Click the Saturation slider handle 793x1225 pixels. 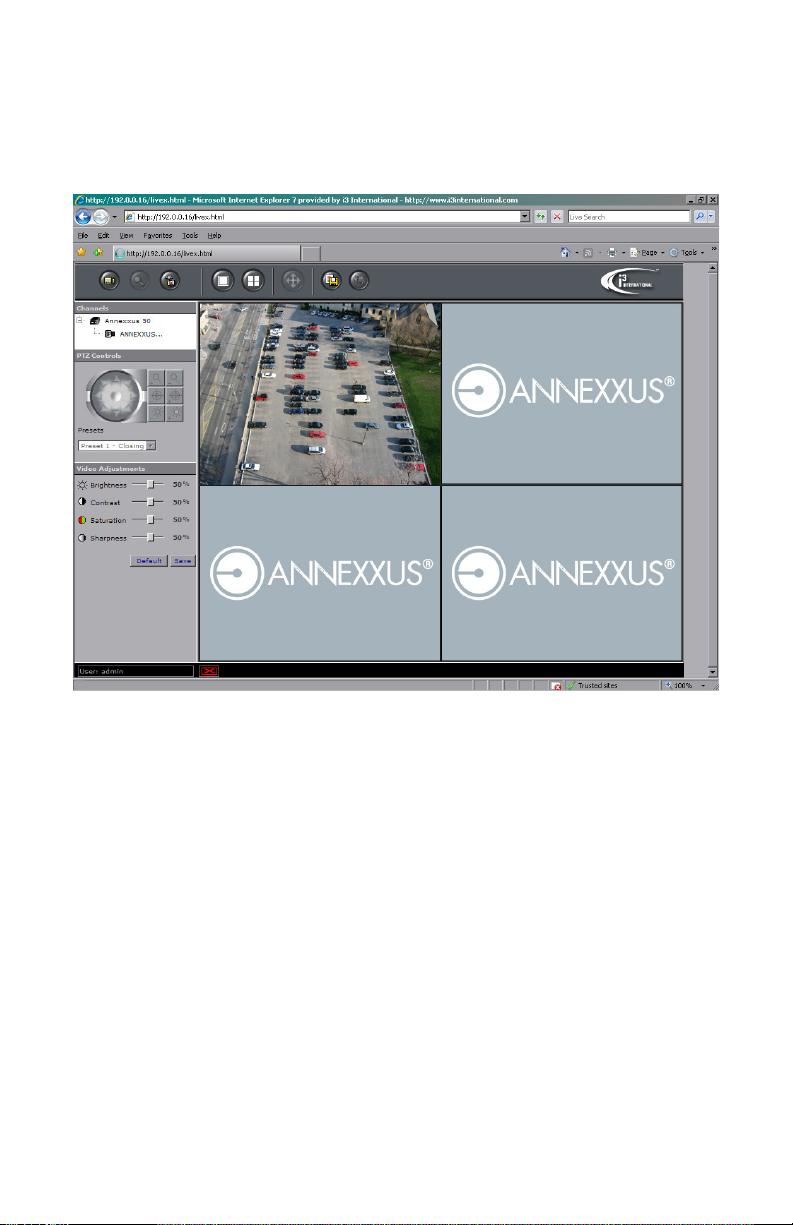coord(151,520)
